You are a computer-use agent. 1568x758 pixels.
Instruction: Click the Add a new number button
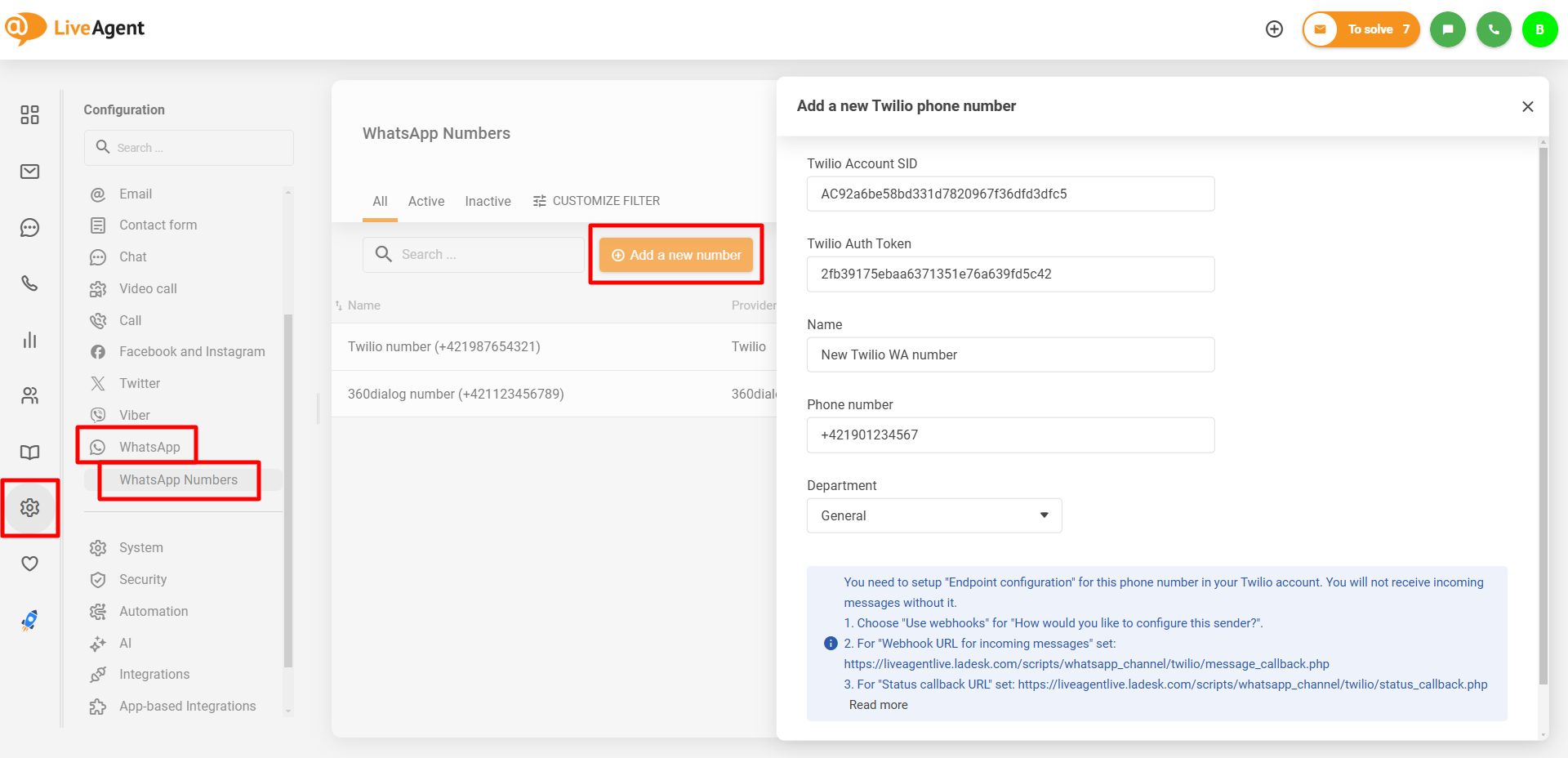pyautogui.click(x=676, y=255)
